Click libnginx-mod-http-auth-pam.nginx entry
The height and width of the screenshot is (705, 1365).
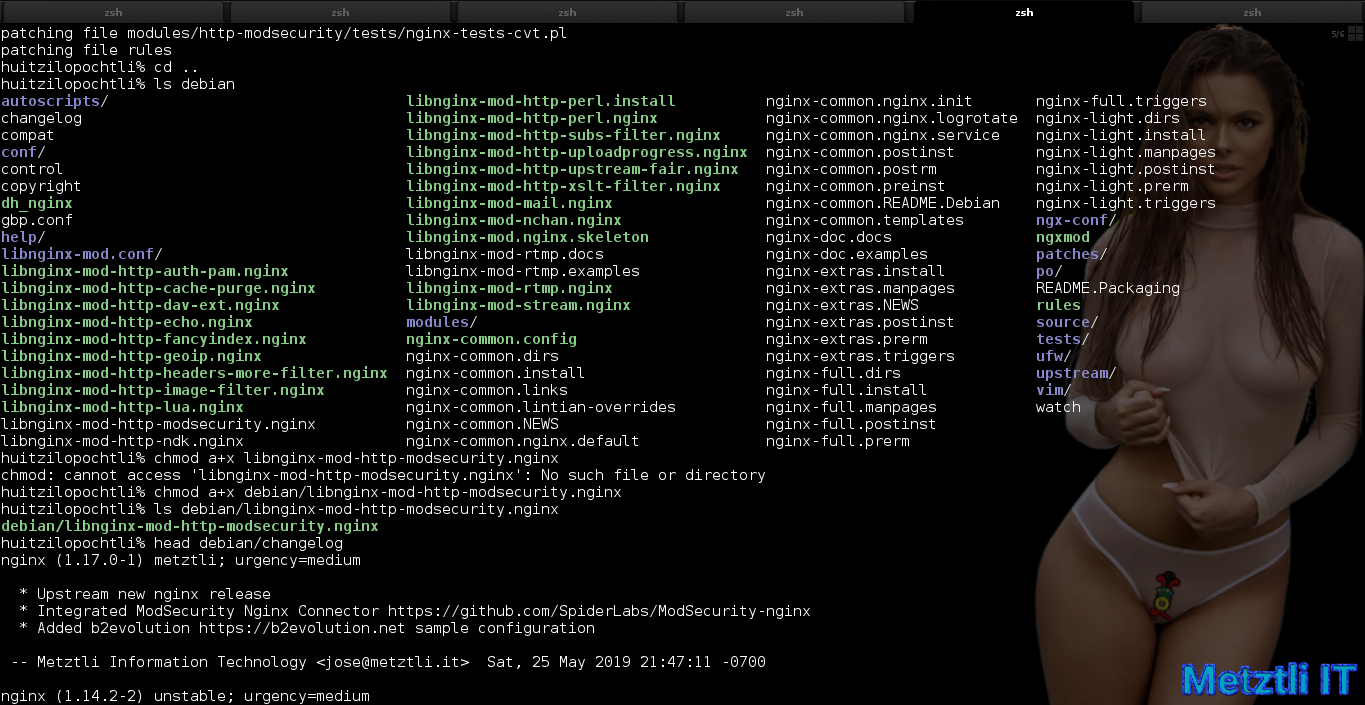click(145, 271)
